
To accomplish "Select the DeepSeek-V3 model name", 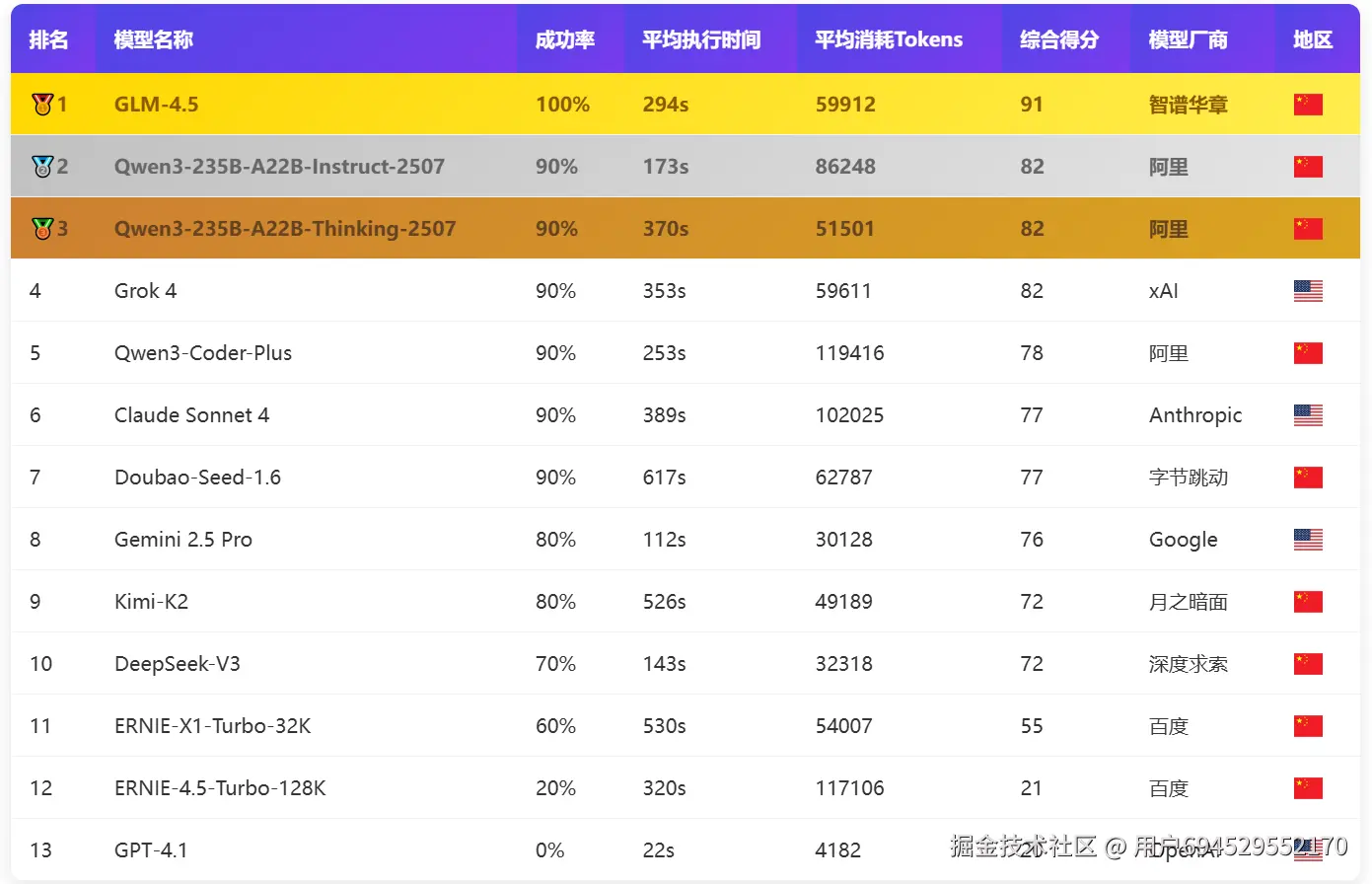I will pyautogui.click(x=178, y=664).
